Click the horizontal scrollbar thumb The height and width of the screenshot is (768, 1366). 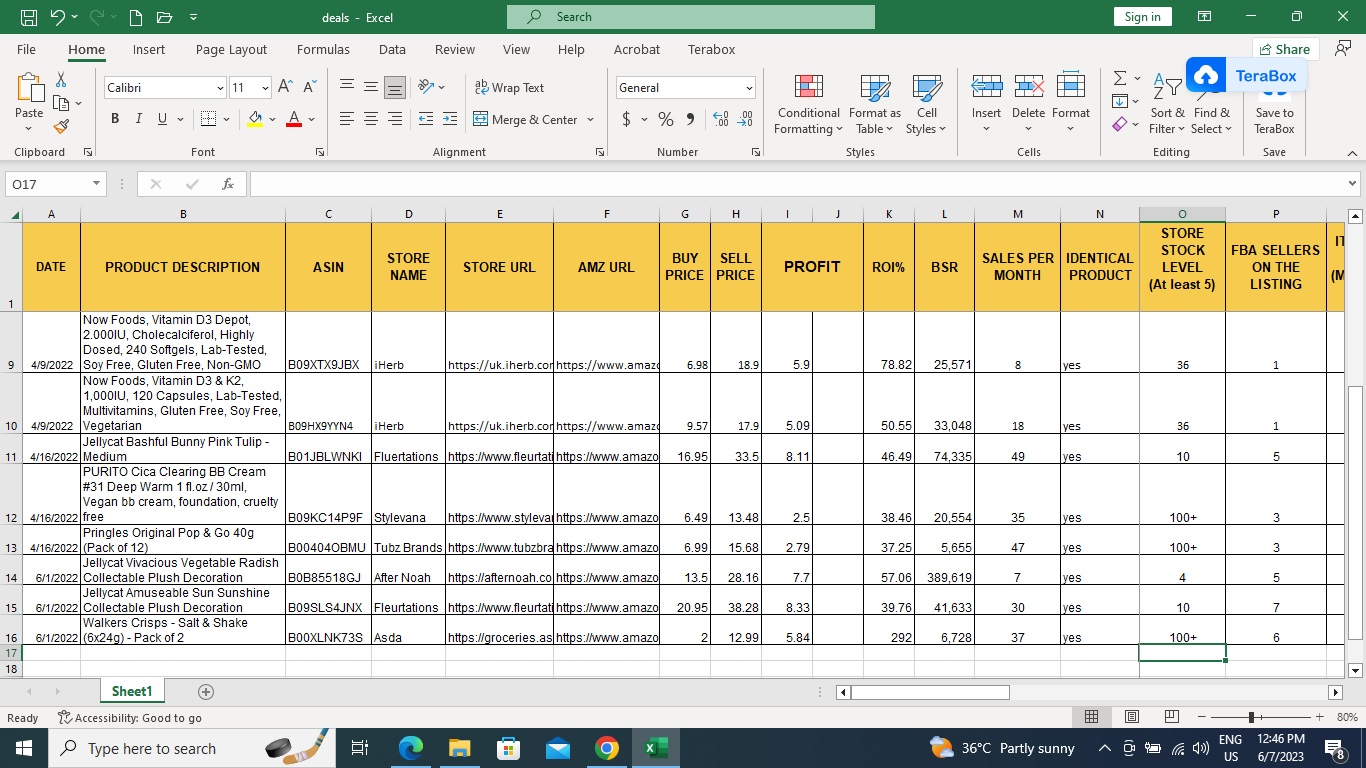pos(930,692)
